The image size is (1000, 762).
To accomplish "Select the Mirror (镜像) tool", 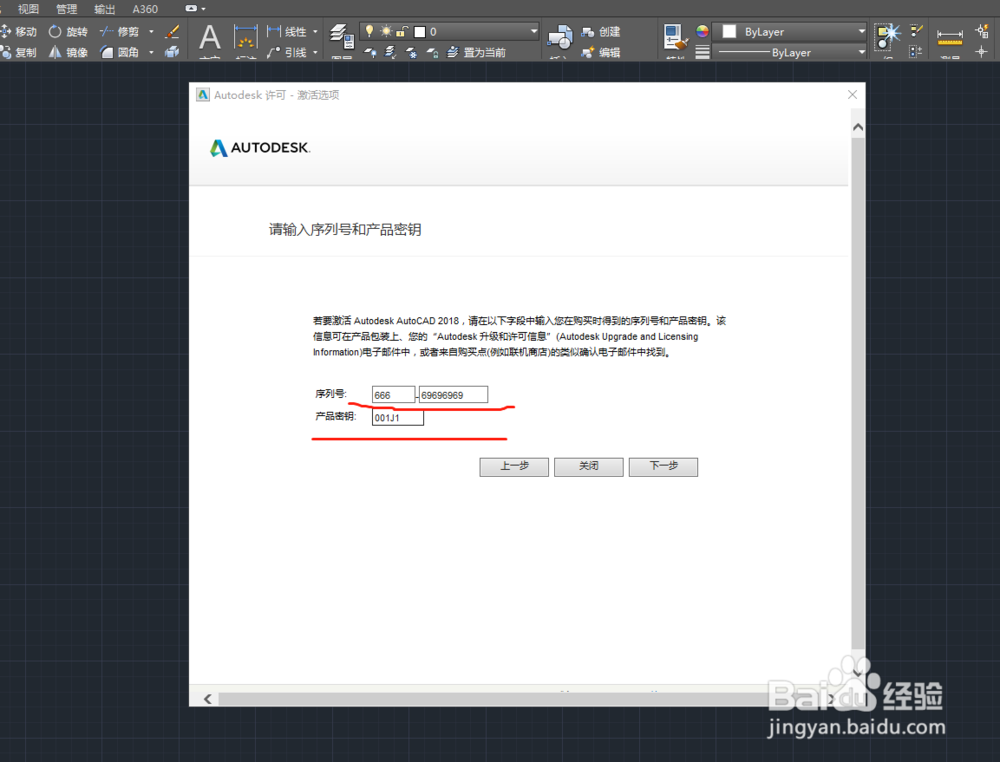I will [68, 52].
